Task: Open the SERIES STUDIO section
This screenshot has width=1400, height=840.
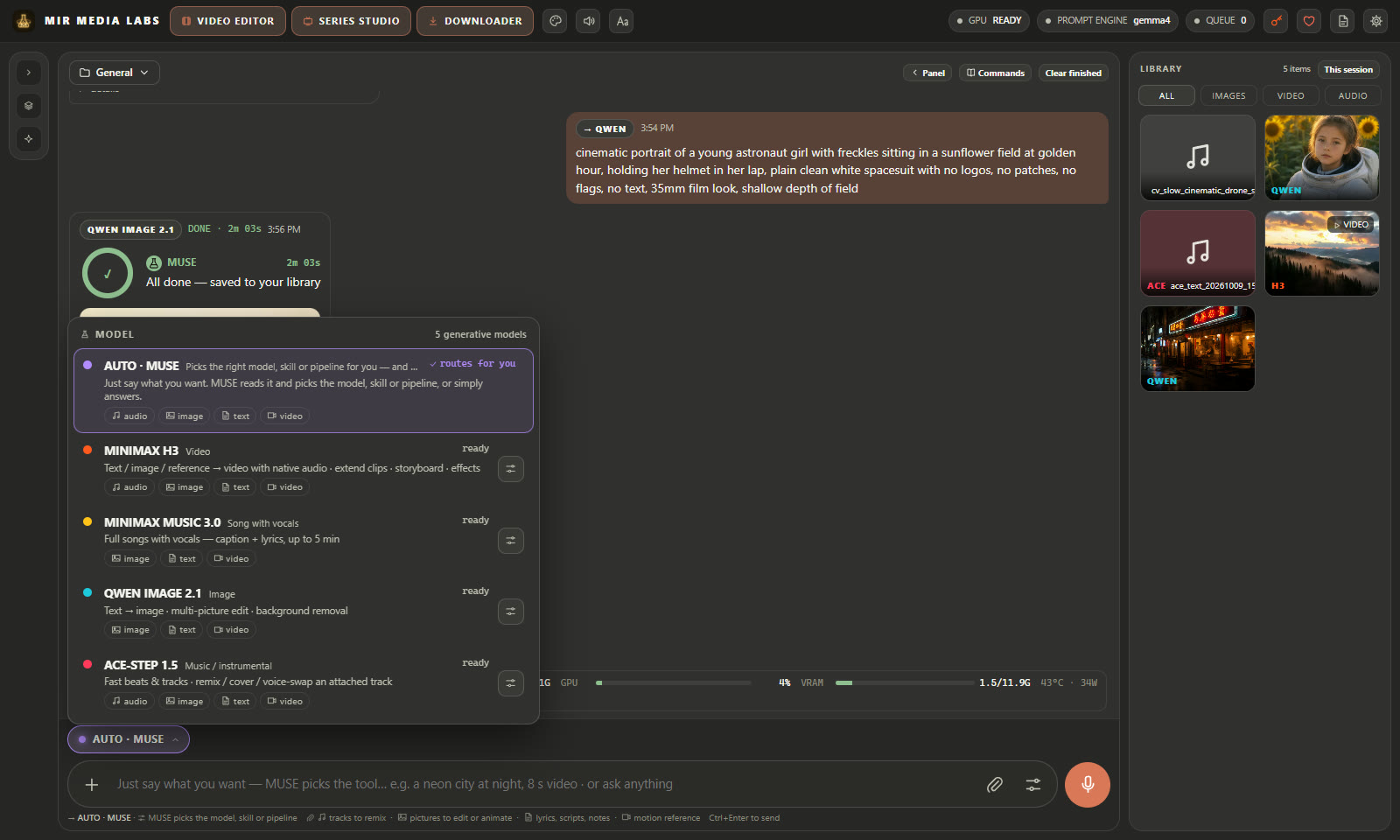Action: click(x=351, y=21)
